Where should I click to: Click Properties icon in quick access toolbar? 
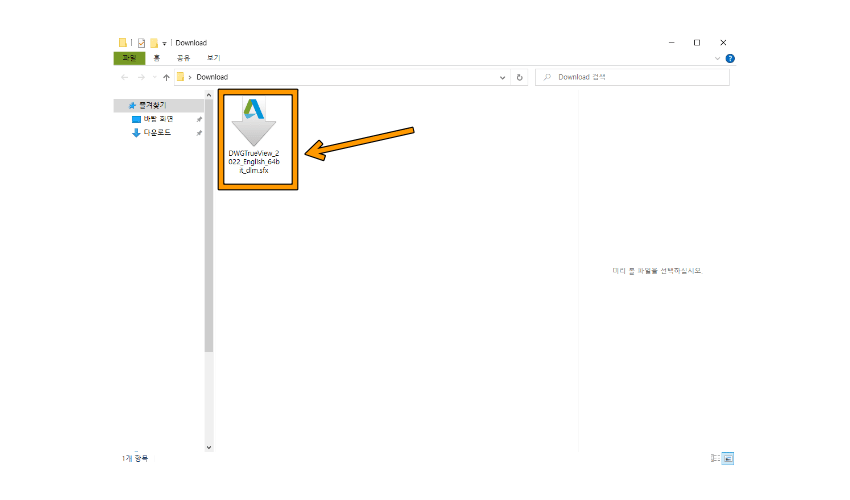click(141, 43)
